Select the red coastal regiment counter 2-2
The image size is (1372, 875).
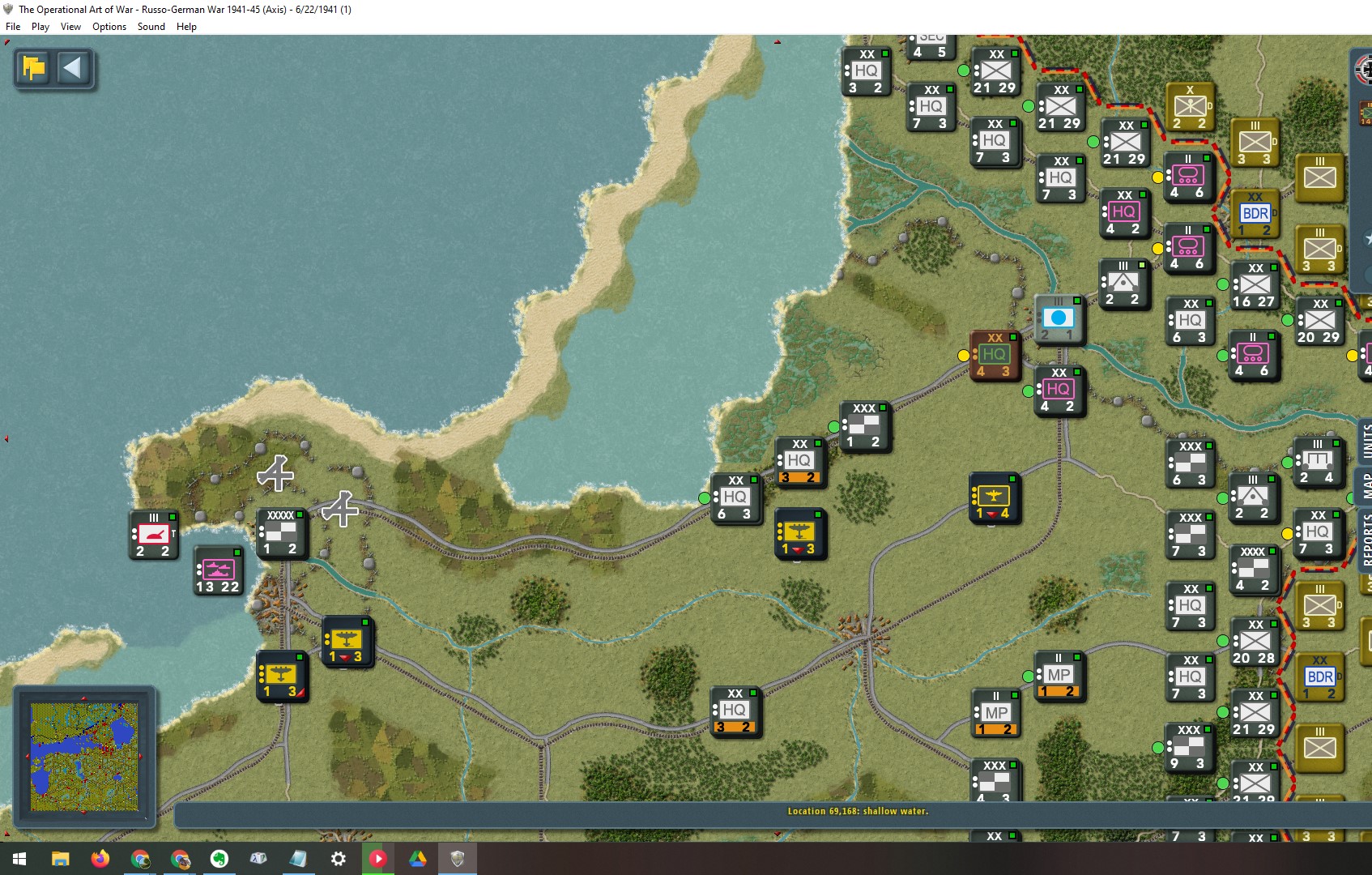pyautogui.click(x=153, y=536)
